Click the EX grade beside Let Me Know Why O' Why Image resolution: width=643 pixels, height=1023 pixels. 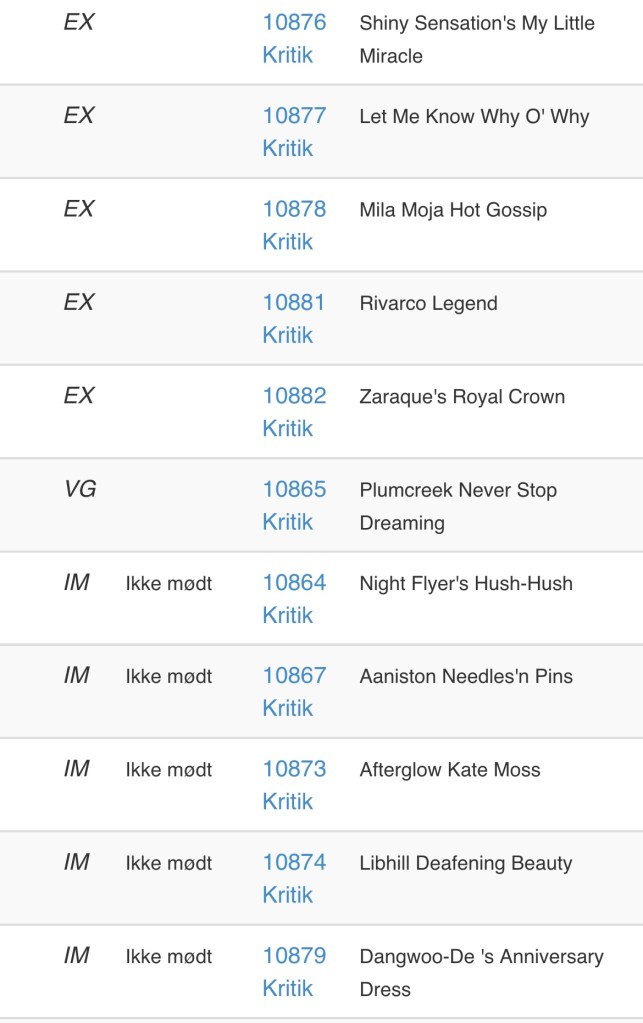pyautogui.click(x=79, y=116)
